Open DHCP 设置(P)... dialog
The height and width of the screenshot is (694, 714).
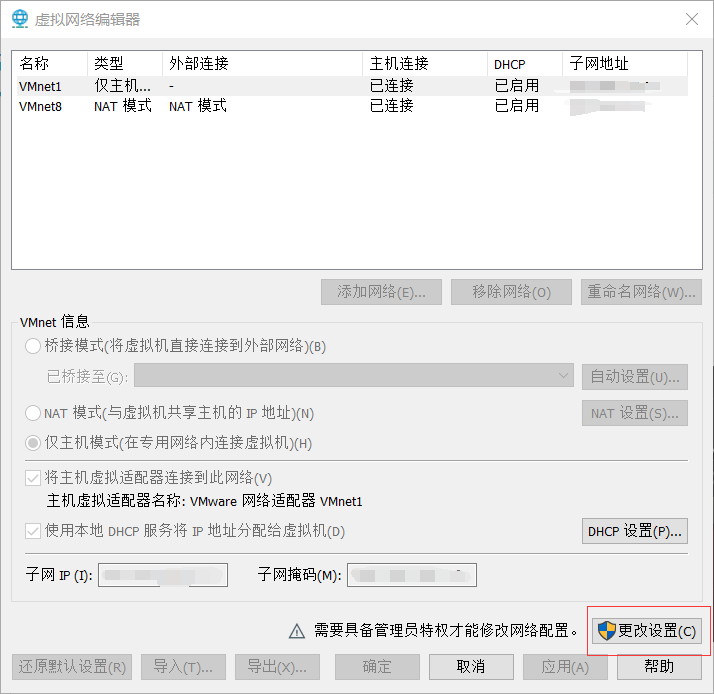635,531
